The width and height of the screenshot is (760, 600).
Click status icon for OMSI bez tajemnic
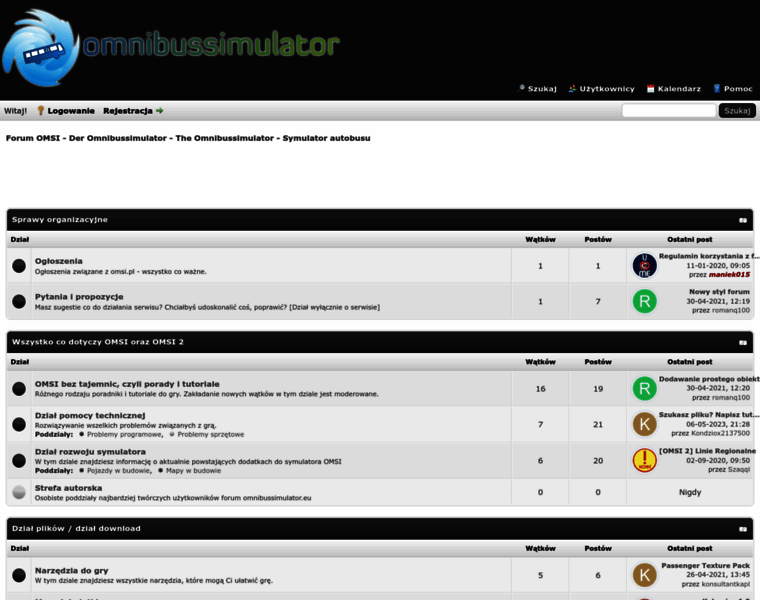coord(19,389)
